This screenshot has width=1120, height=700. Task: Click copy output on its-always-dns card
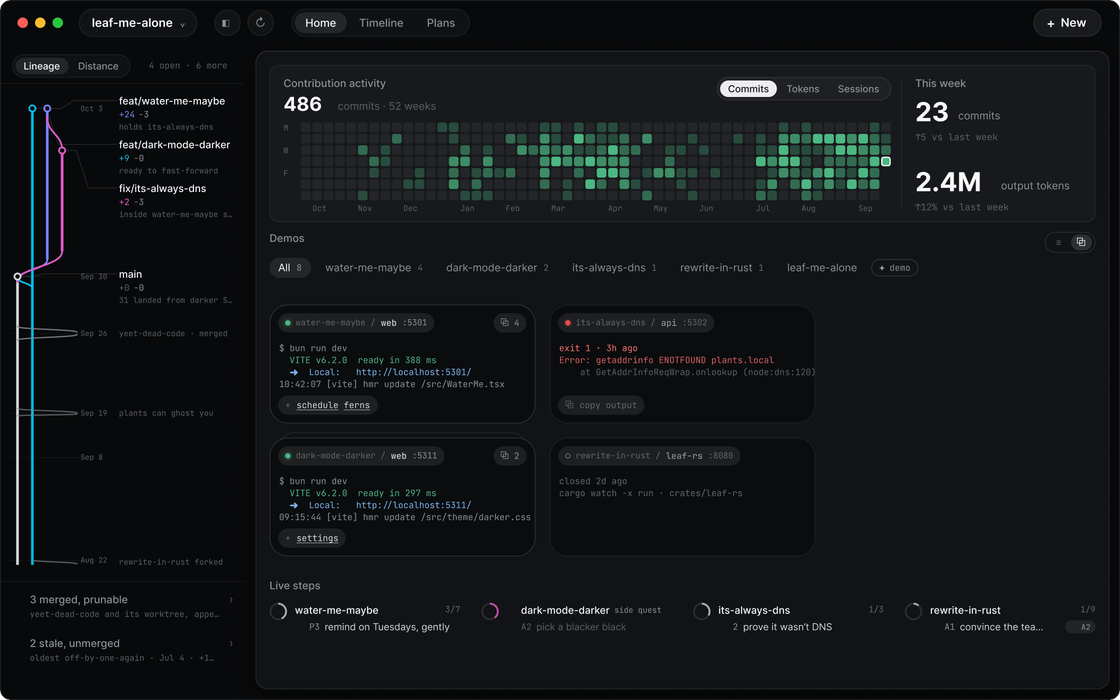[x=601, y=405]
